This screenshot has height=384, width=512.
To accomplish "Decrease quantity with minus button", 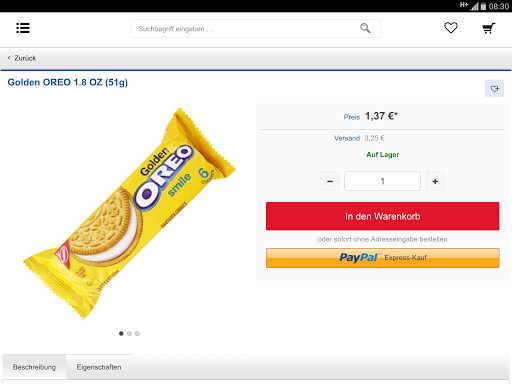I will [x=330, y=181].
